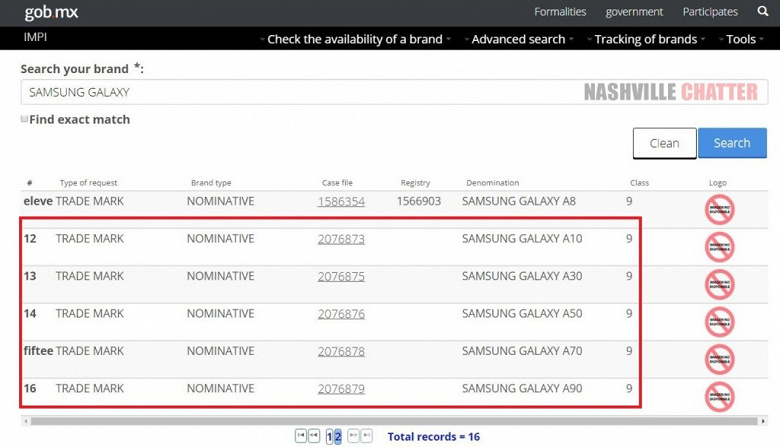Screen dimensions: 780x447
Task: Click the magnifier search icon in header
Action: point(759,12)
